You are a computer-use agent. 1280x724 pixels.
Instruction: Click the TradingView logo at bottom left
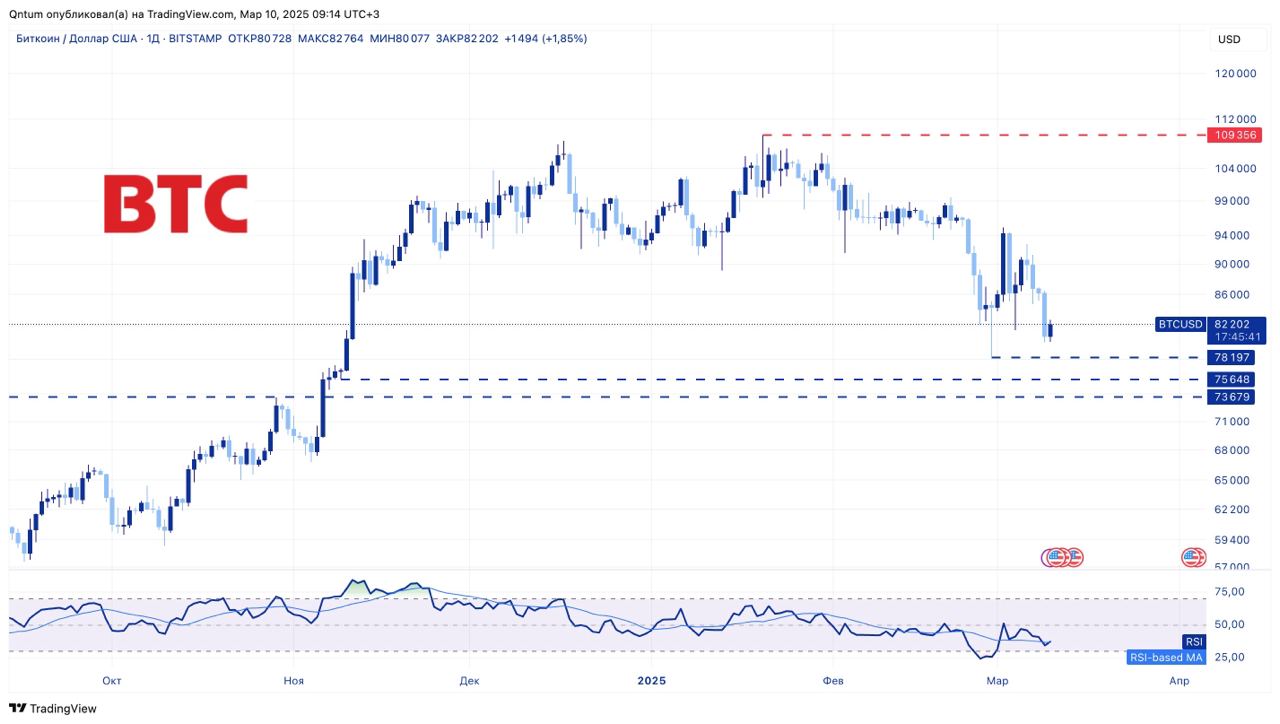click(x=53, y=708)
